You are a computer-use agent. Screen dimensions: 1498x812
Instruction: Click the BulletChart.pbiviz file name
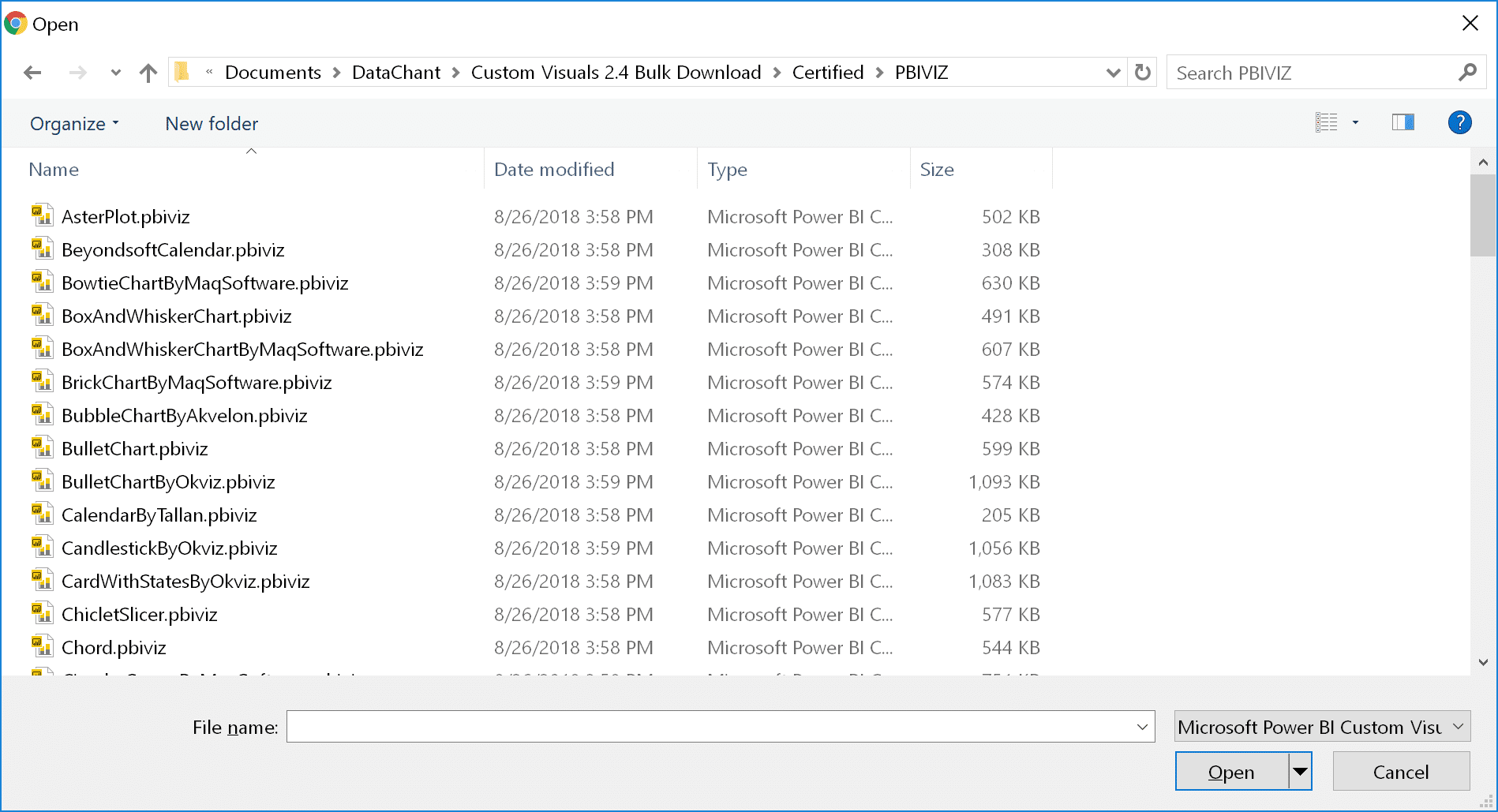point(135,449)
